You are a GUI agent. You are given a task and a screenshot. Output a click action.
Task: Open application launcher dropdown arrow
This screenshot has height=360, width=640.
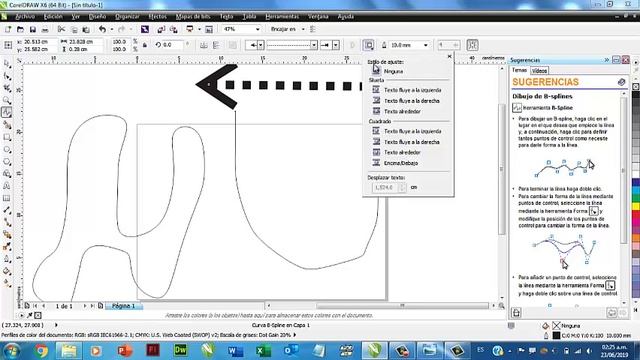coord(199,29)
